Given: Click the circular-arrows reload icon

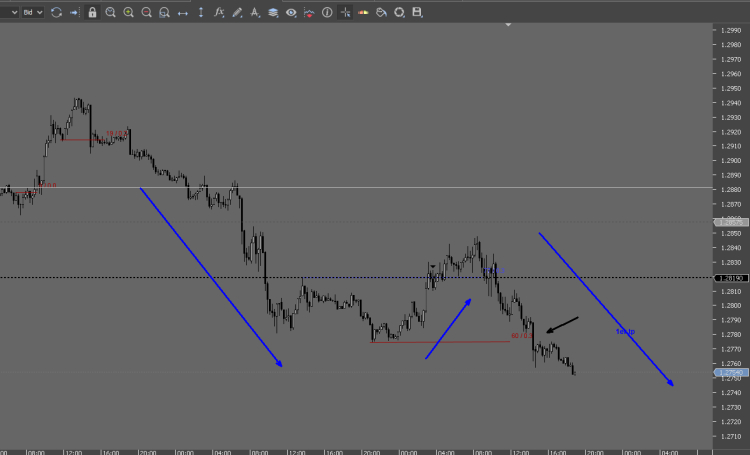Looking at the screenshot, I should pos(56,12).
